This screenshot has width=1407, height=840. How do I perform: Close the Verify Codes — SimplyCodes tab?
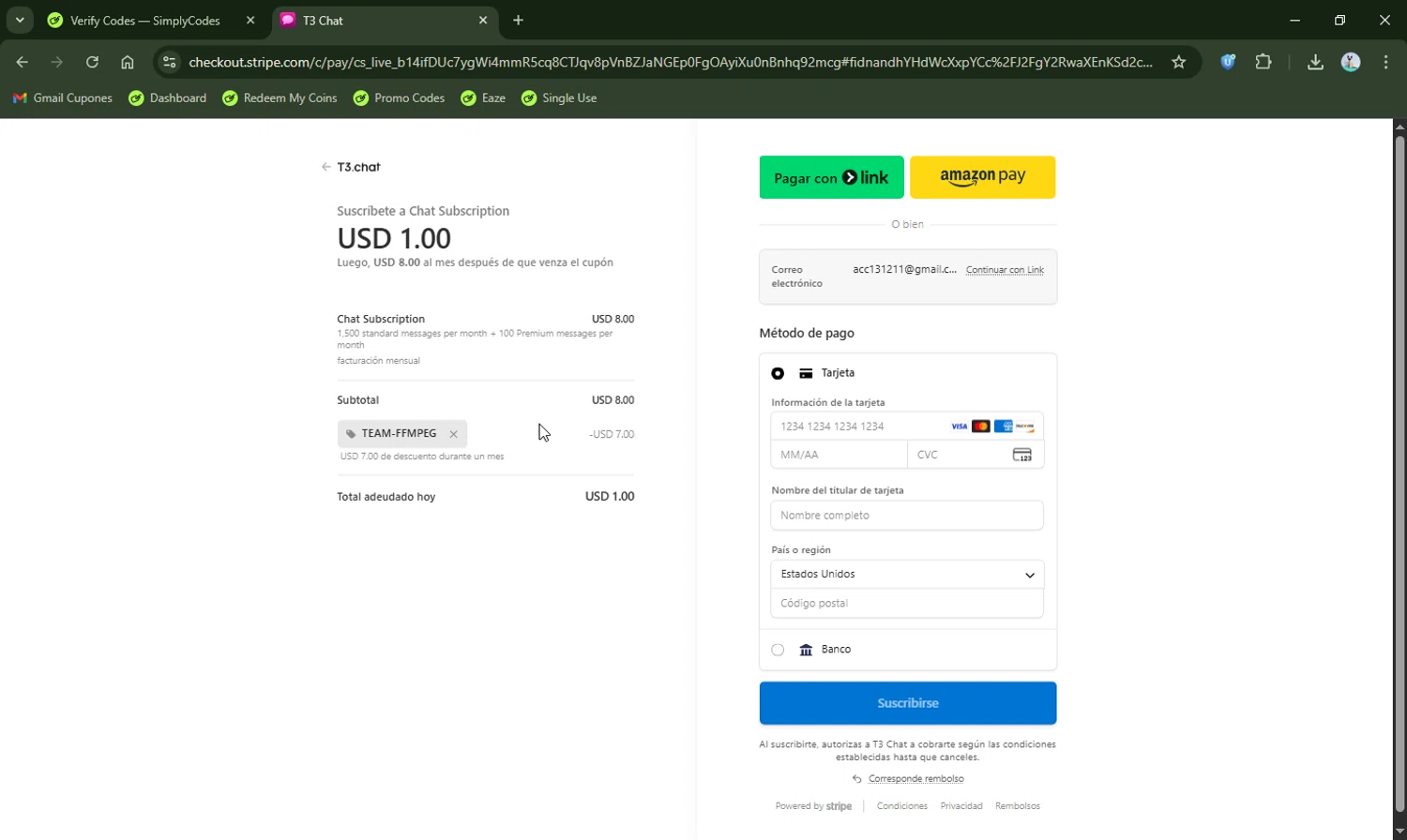point(250,20)
